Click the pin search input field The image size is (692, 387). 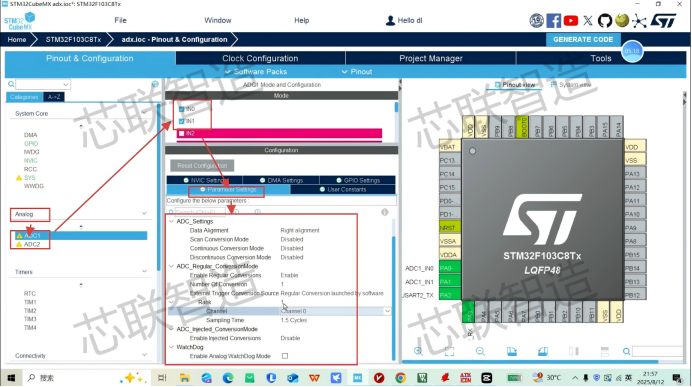click(x=658, y=351)
